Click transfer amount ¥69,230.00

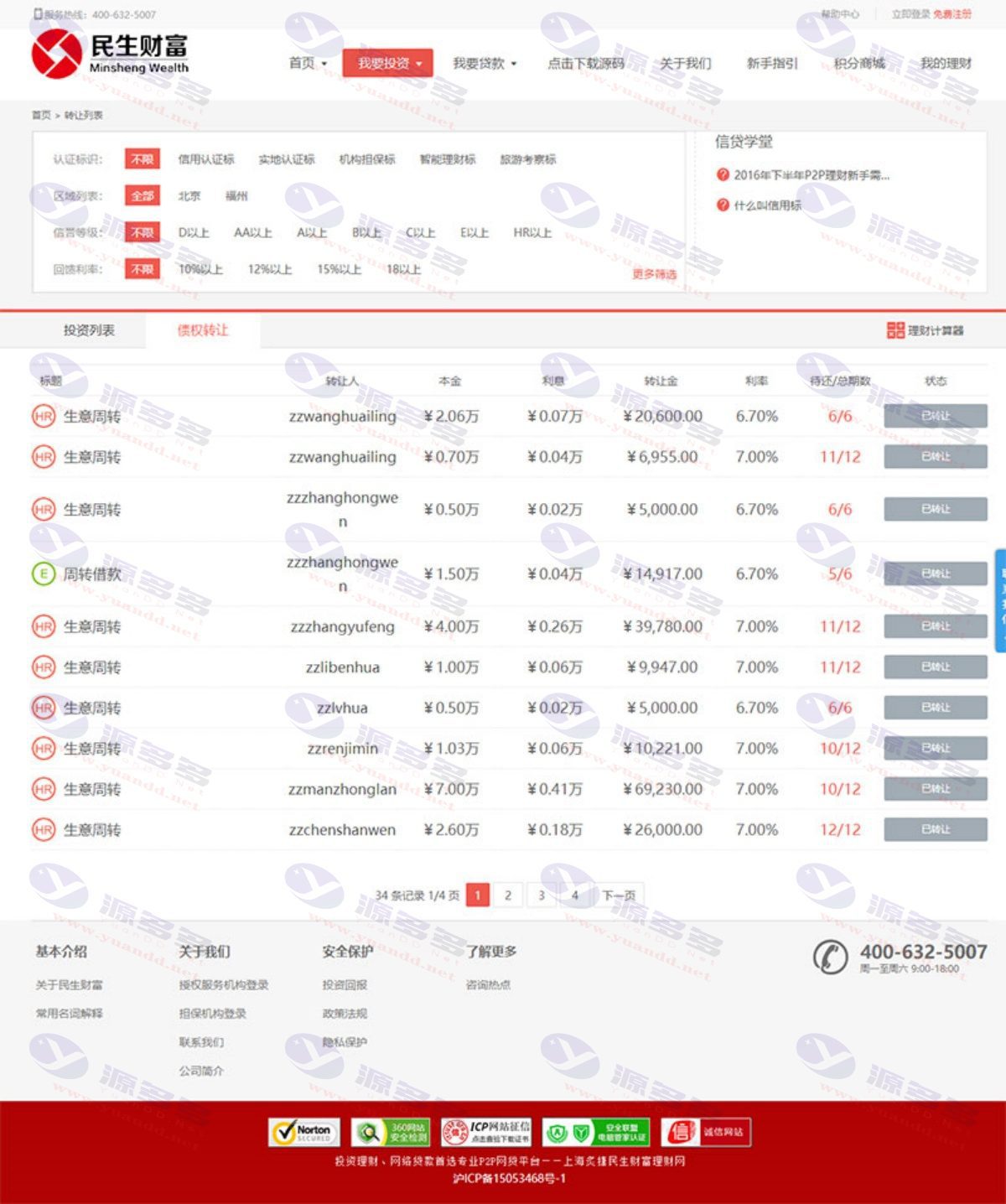coord(662,789)
